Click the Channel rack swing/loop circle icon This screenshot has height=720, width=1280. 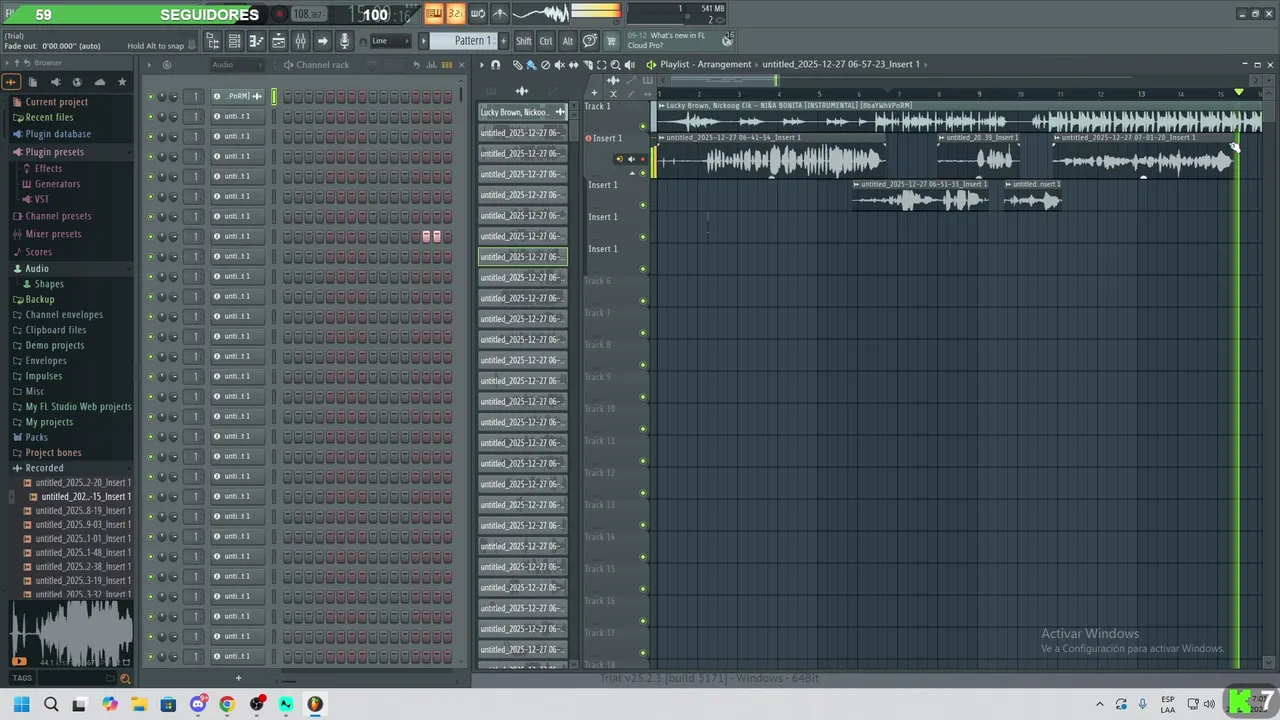point(167,65)
